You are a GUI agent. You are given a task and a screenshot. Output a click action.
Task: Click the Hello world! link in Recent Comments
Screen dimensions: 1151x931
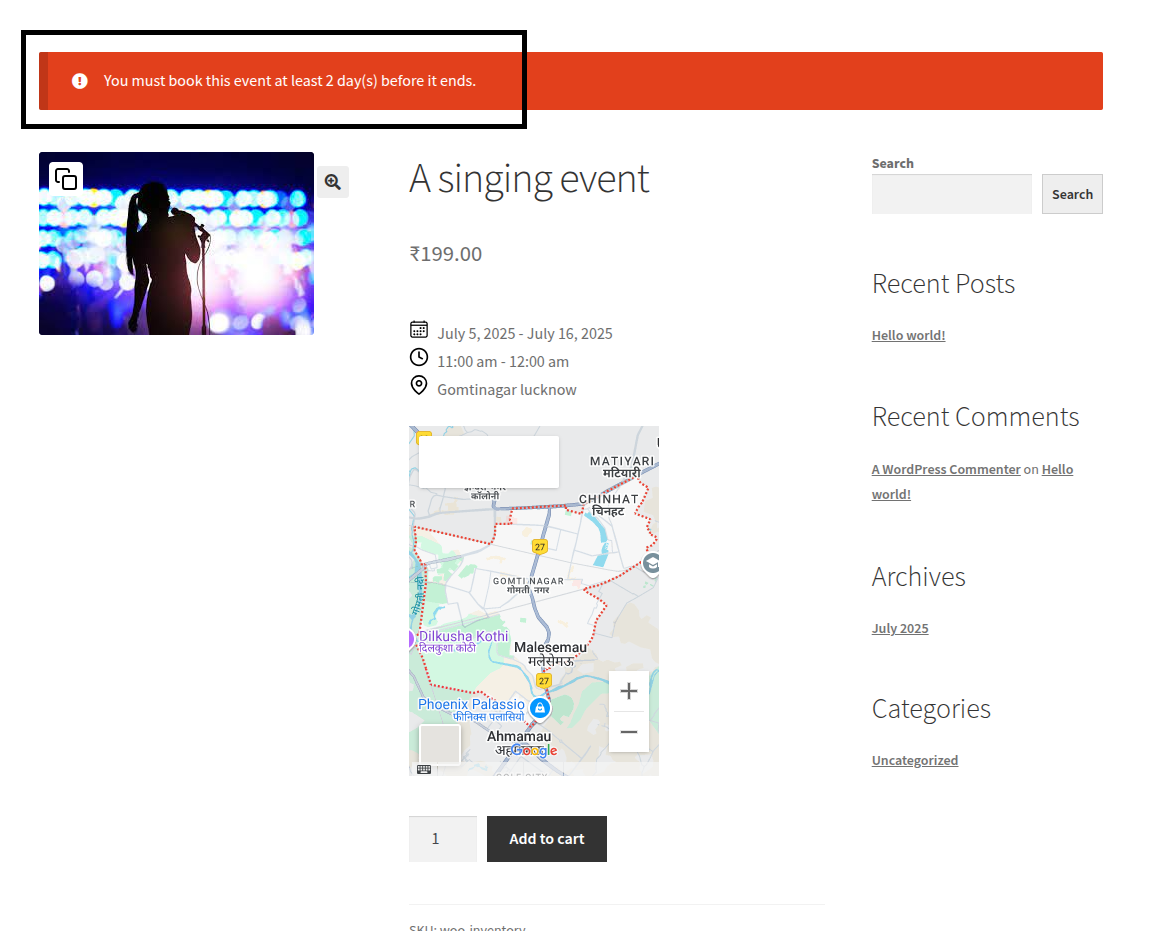point(1057,469)
